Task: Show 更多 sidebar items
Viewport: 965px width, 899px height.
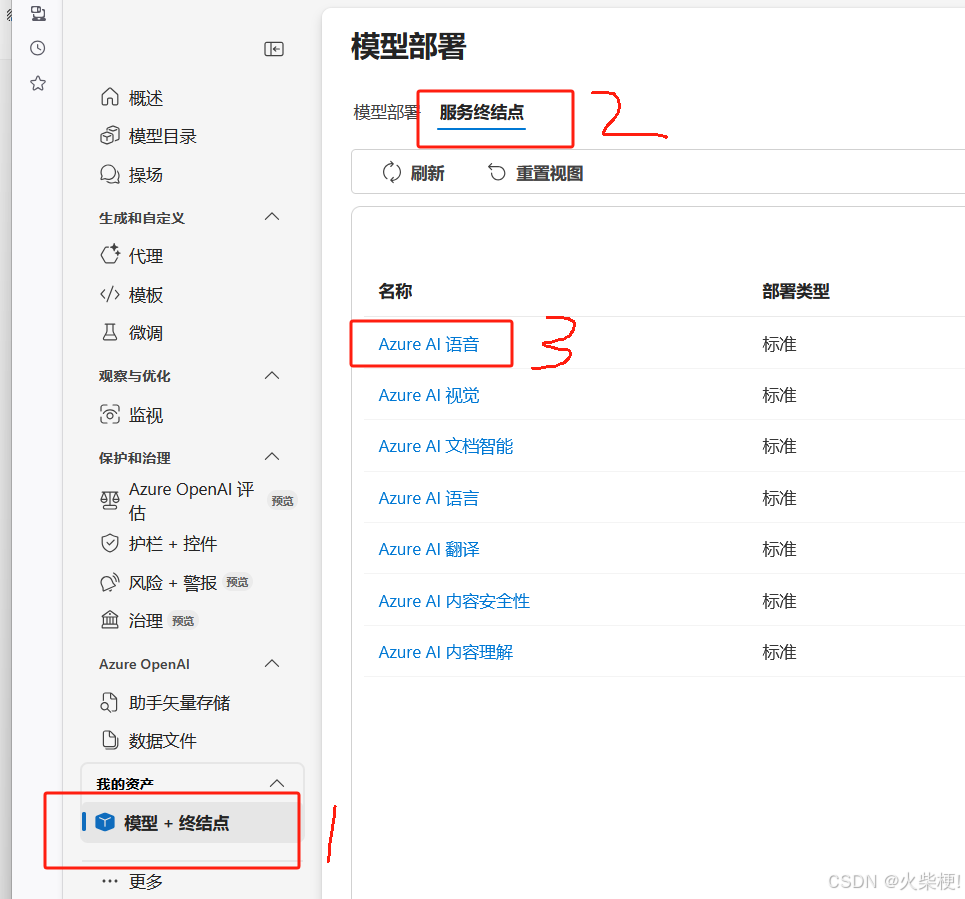Action: tap(146, 881)
